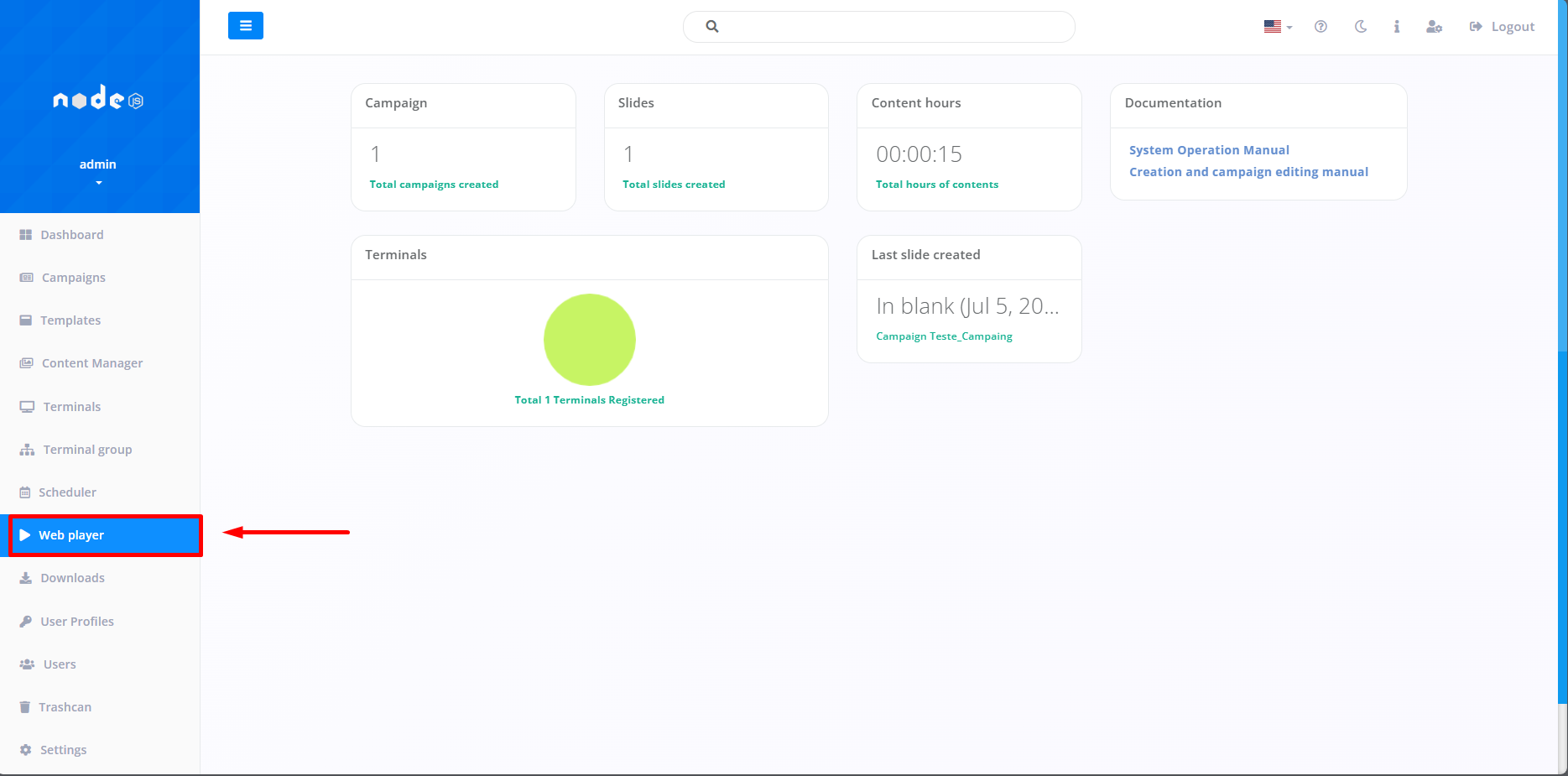
Task: Toggle dark mode moon icon
Action: (x=1360, y=27)
